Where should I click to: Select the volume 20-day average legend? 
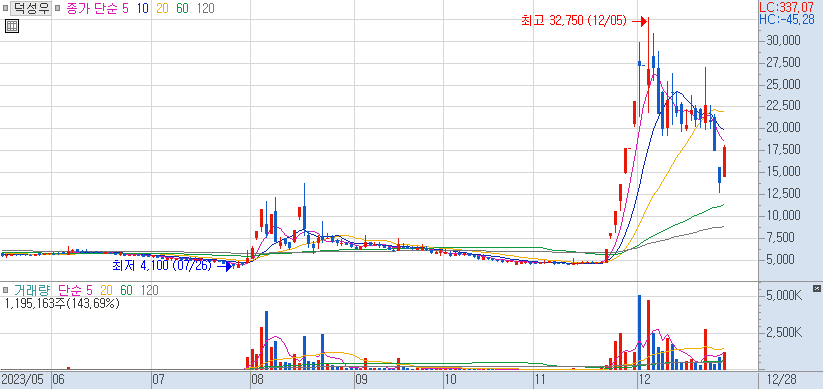pyautogui.click(x=107, y=290)
